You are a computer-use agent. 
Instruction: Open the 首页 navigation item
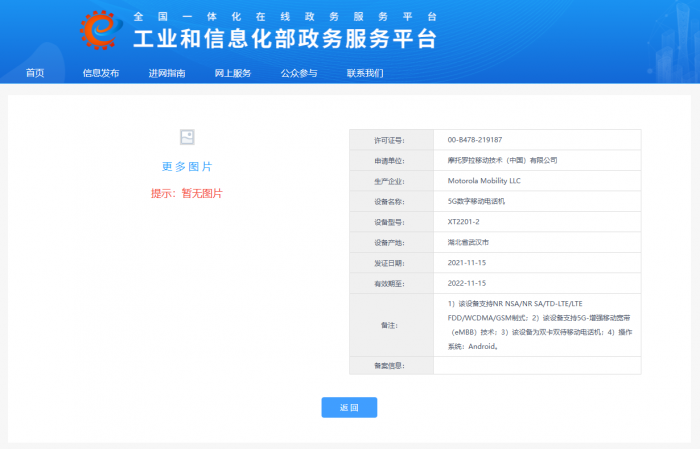(35, 73)
